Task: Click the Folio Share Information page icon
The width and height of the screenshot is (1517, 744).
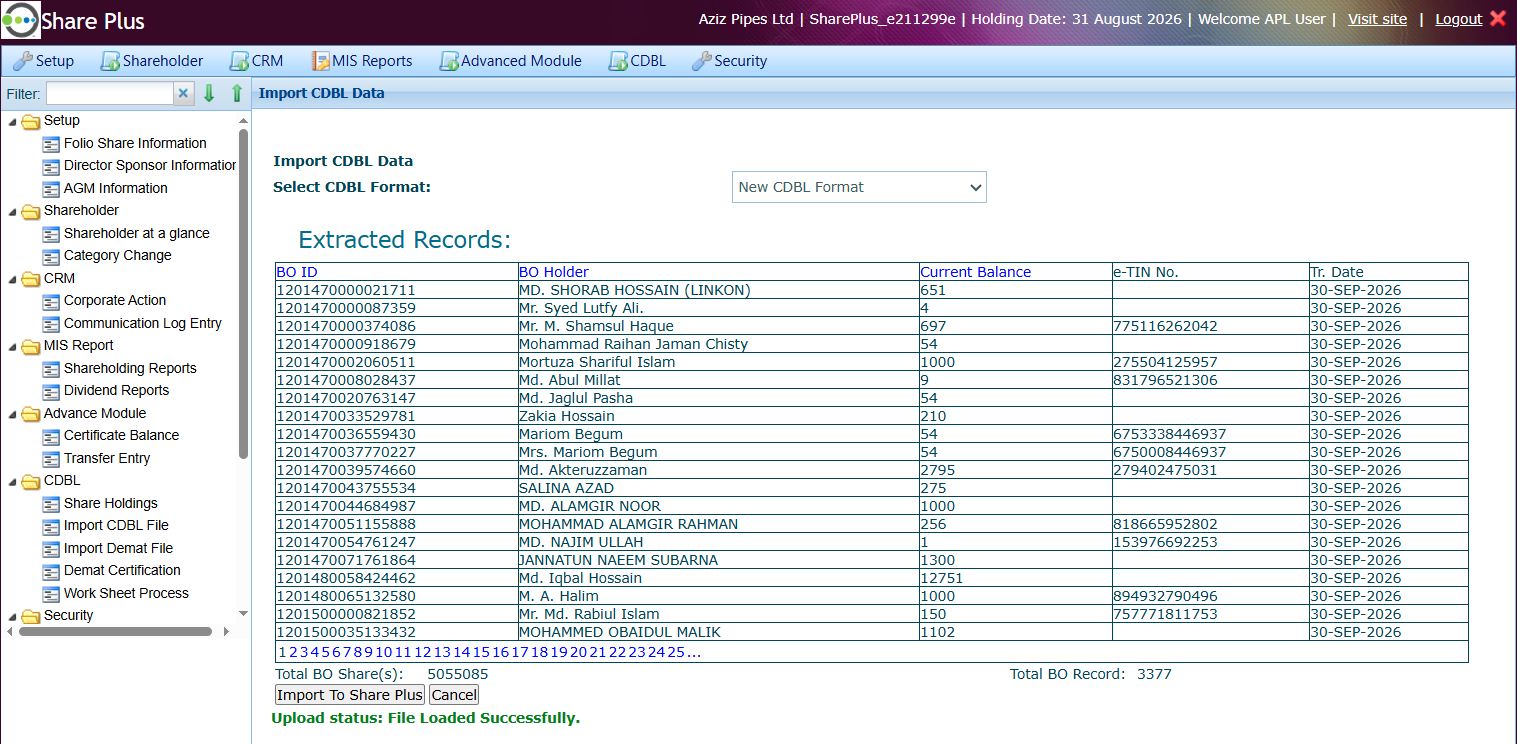Action: coord(52,144)
